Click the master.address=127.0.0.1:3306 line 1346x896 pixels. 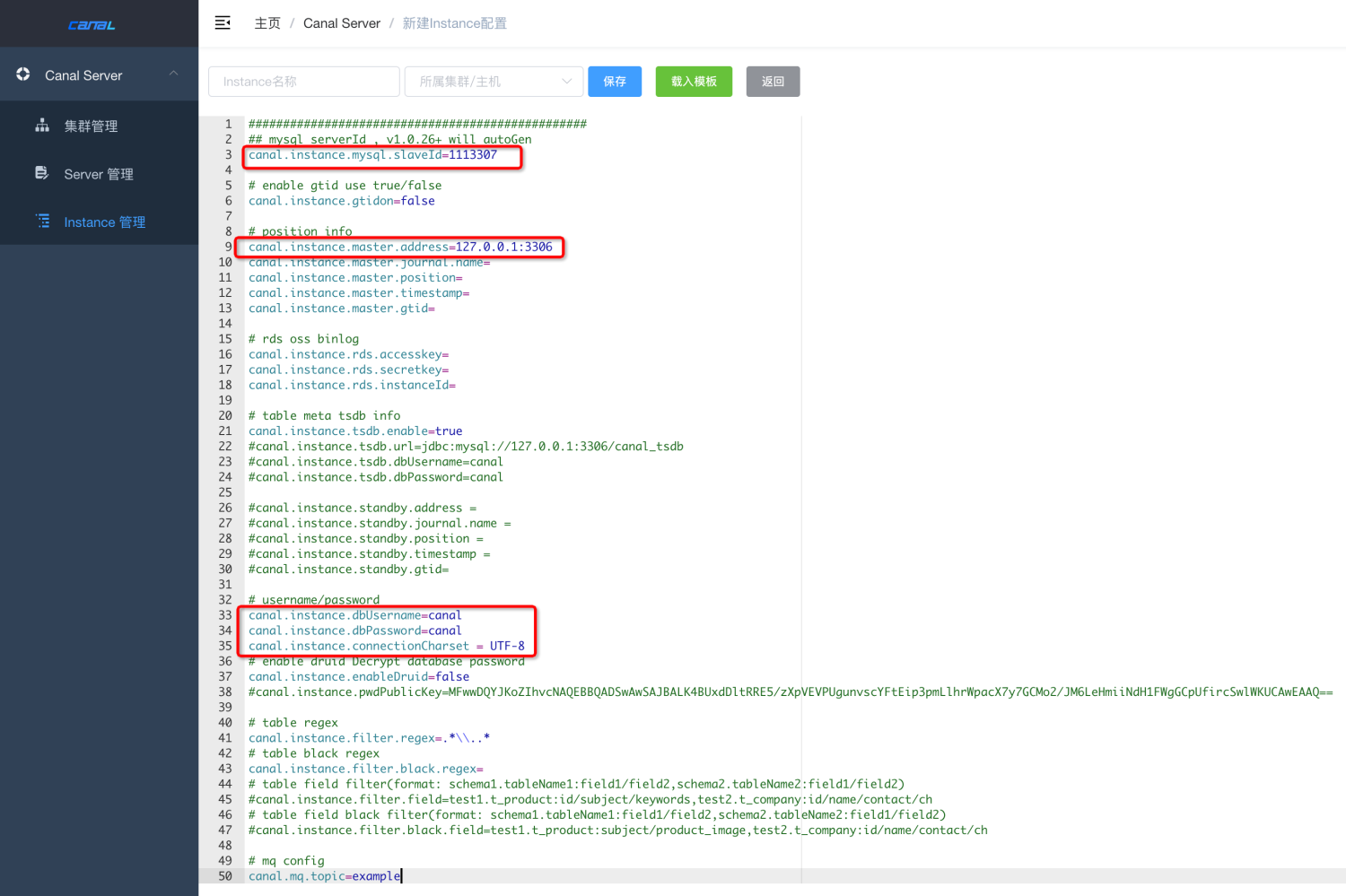400,247
